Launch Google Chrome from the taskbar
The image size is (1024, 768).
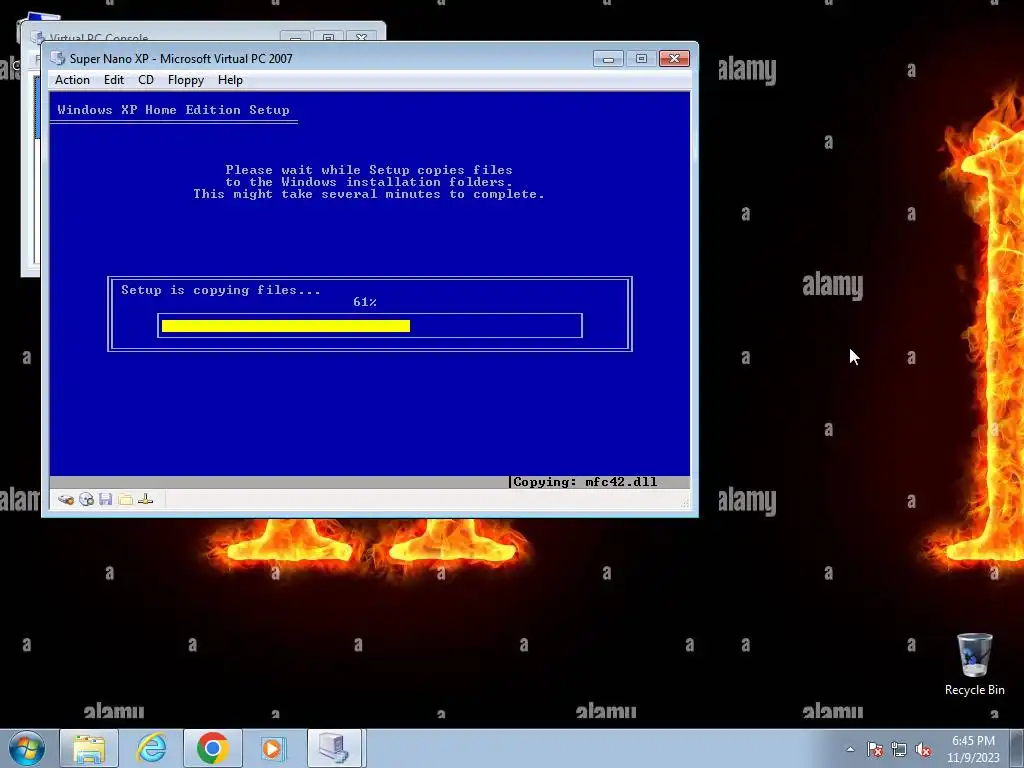point(213,748)
